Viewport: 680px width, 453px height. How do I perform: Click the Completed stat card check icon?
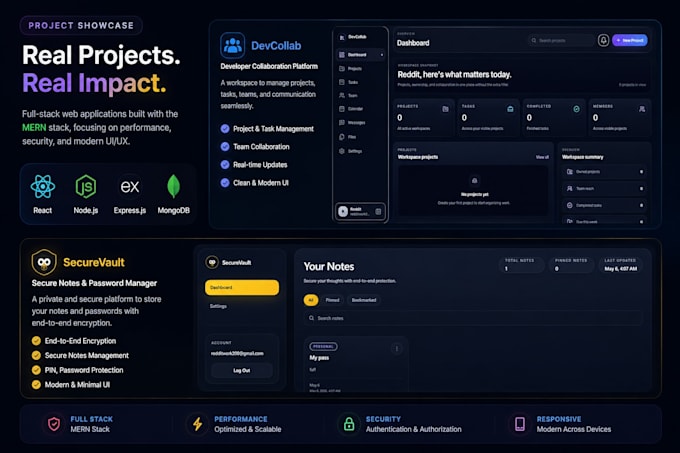(x=576, y=109)
